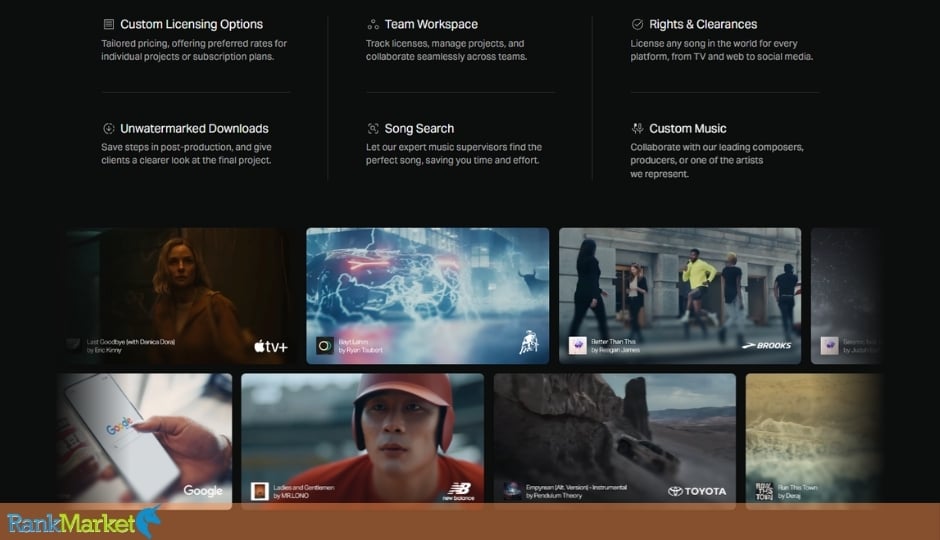Select the 'Better Than This' song title
This screenshot has width=940, height=540.
tap(613, 342)
